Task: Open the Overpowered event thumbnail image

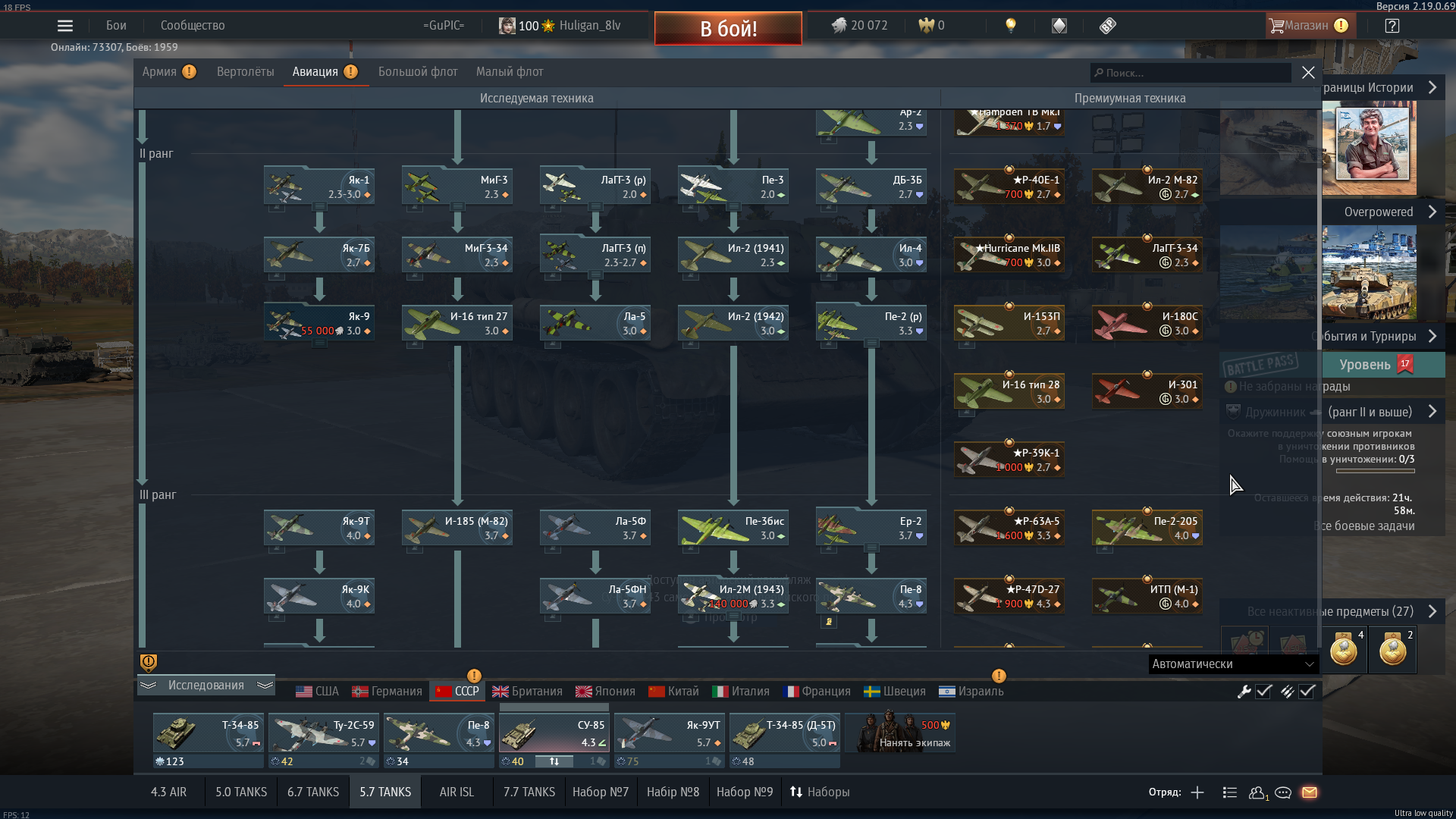Action: [x=1369, y=273]
